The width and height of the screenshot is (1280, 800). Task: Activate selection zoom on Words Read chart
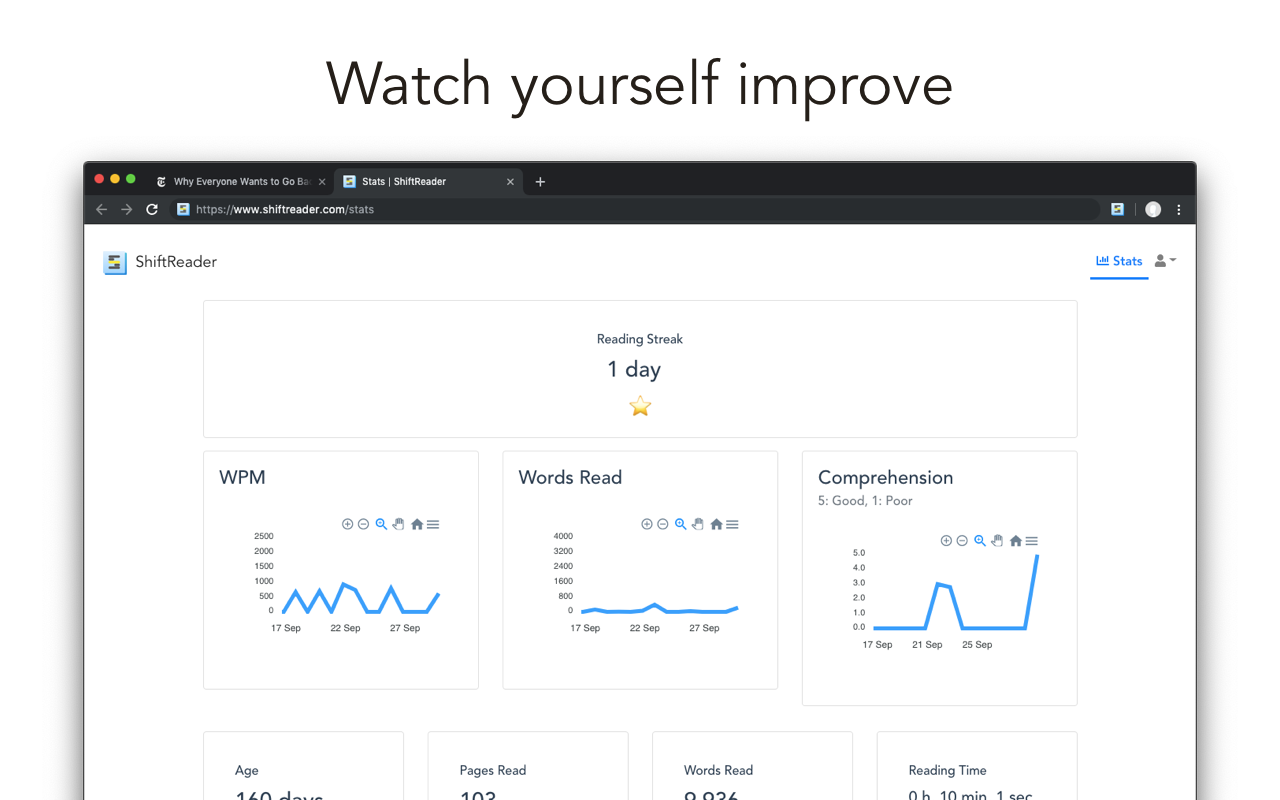(680, 524)
